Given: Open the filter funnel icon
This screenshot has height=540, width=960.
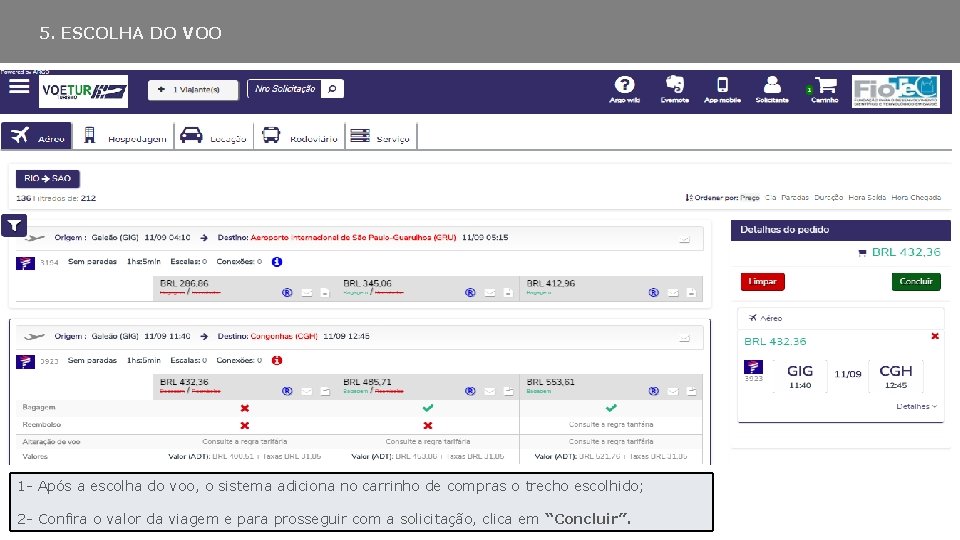Looking at the screenshot, I should [13, 225].
